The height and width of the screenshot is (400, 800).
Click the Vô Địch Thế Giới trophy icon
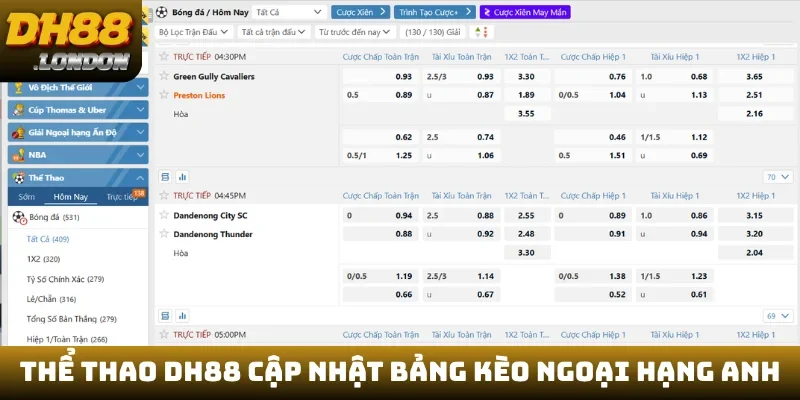[x=18, y=88]
